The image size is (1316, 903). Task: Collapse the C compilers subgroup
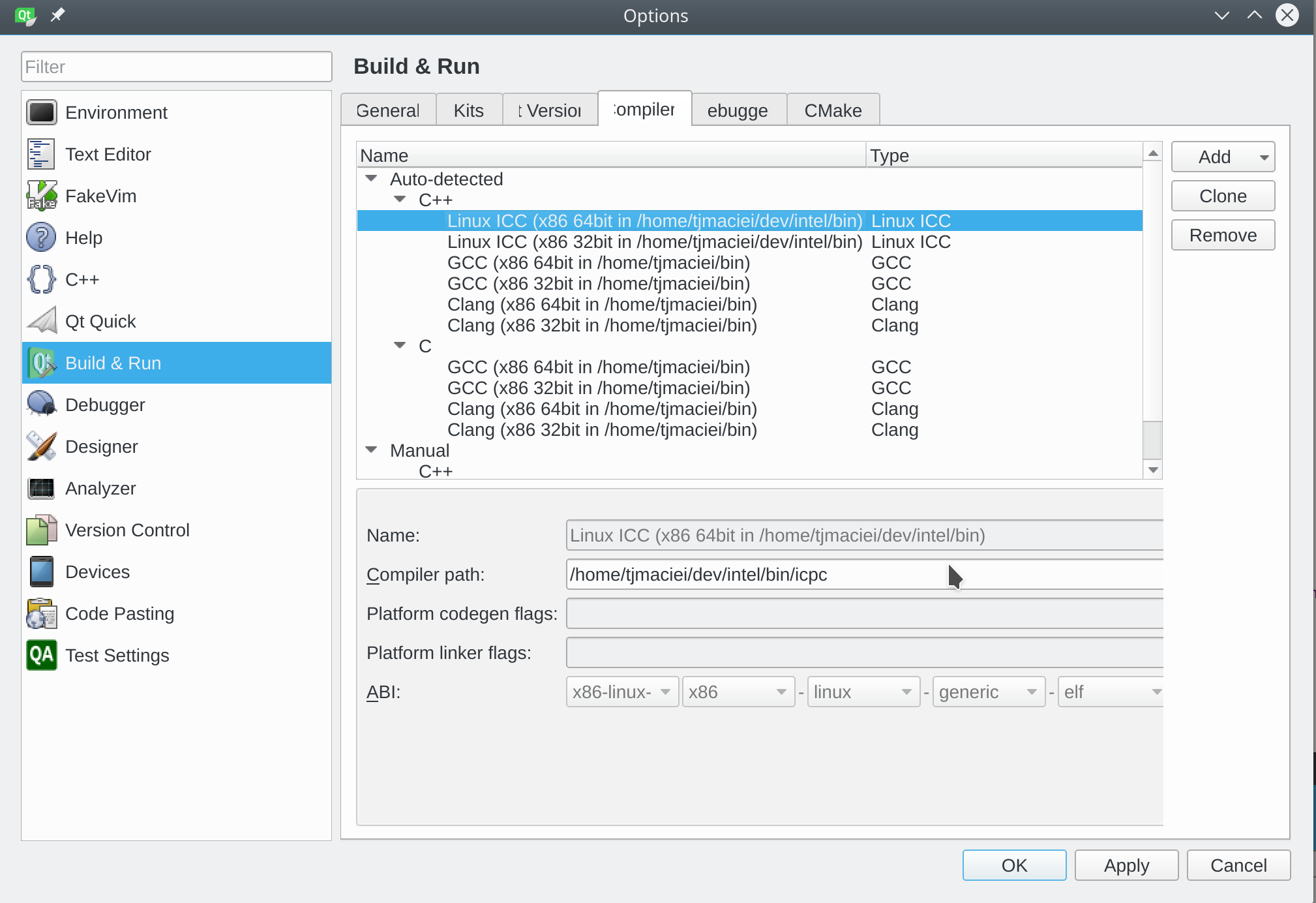click(400, 345)
